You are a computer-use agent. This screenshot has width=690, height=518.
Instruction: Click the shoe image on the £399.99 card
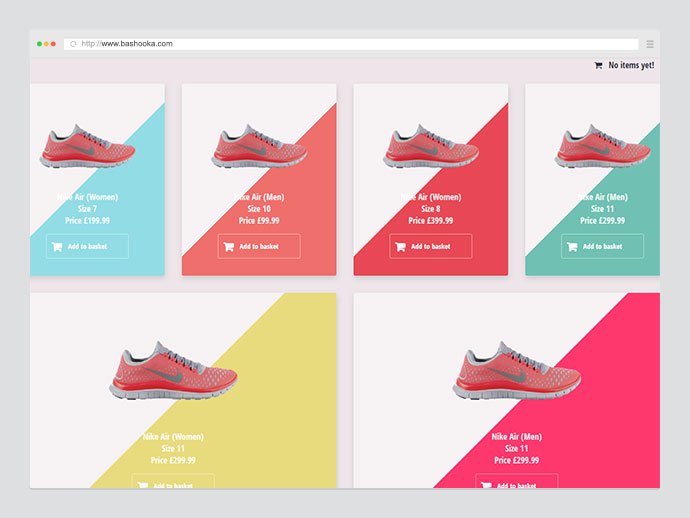pyautogui.click(x=430, y=147)
